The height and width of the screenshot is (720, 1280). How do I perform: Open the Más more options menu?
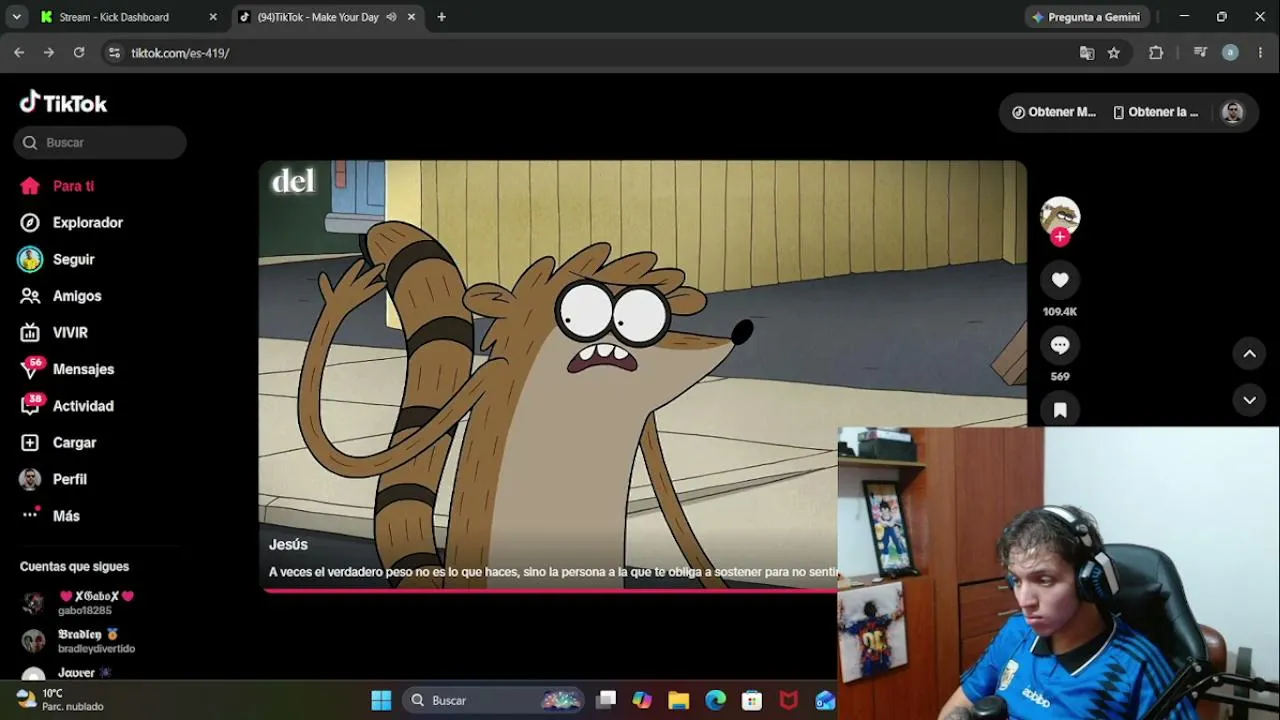click(x=50, y=516)
